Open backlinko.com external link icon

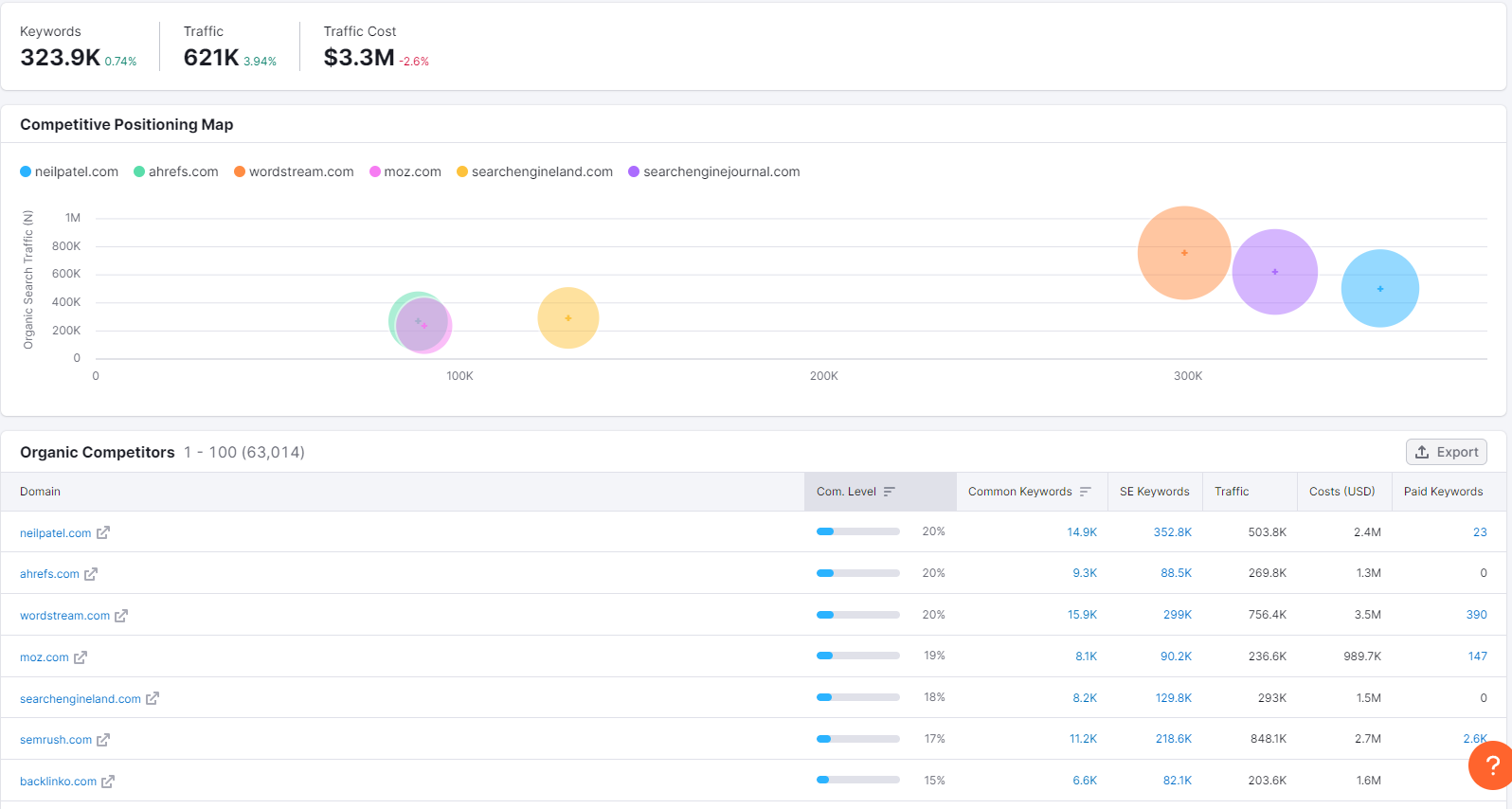point(108,782)
